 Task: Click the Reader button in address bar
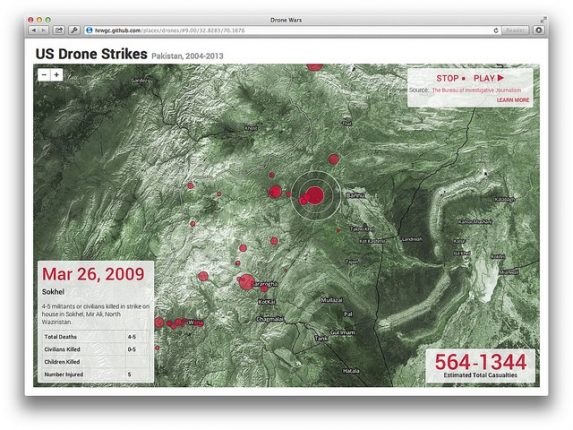click(x=515, y=30)
